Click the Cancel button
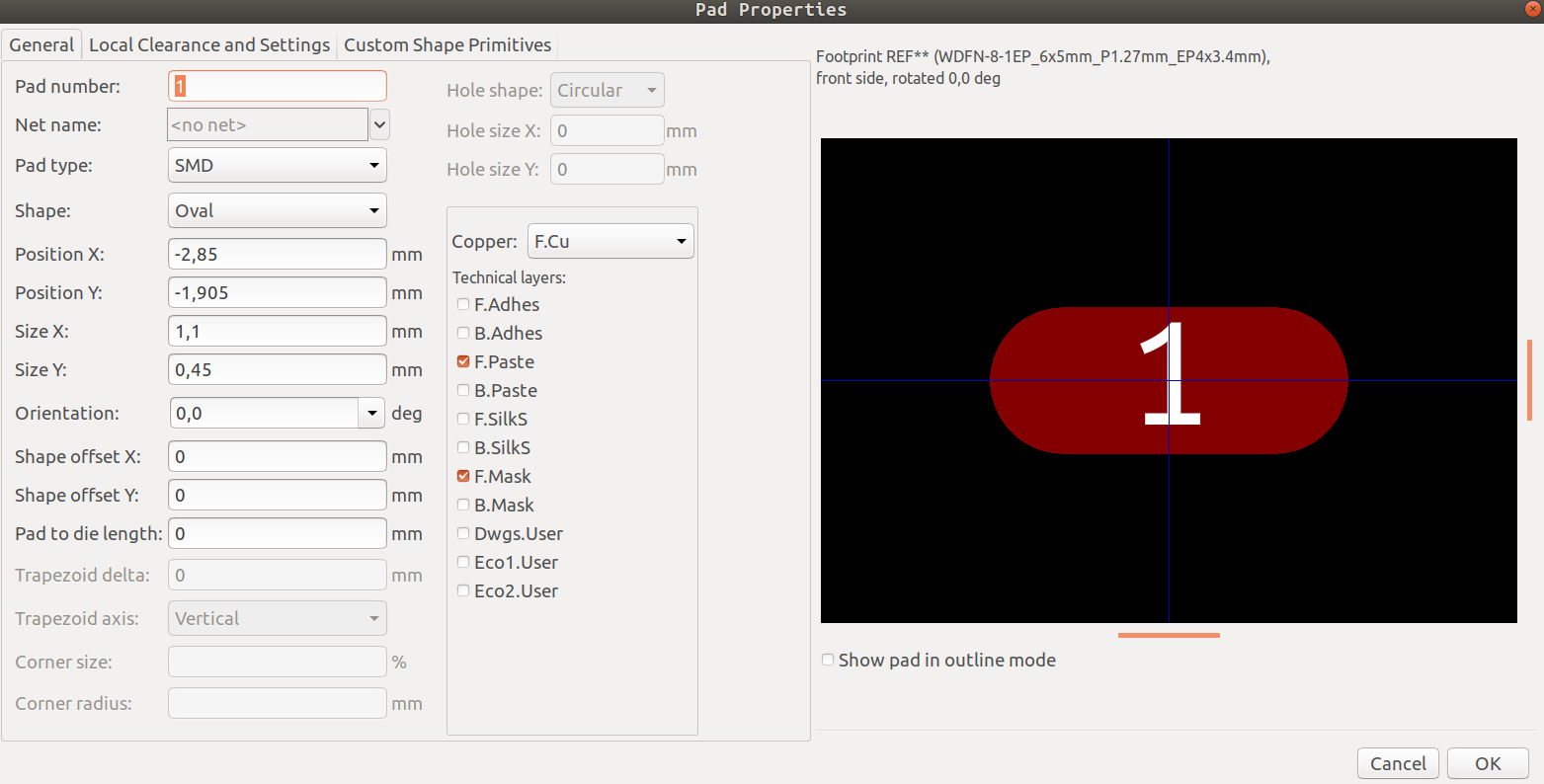Screen dimensions: 1544x784 pyautogui.click(x=1398, y=763)
